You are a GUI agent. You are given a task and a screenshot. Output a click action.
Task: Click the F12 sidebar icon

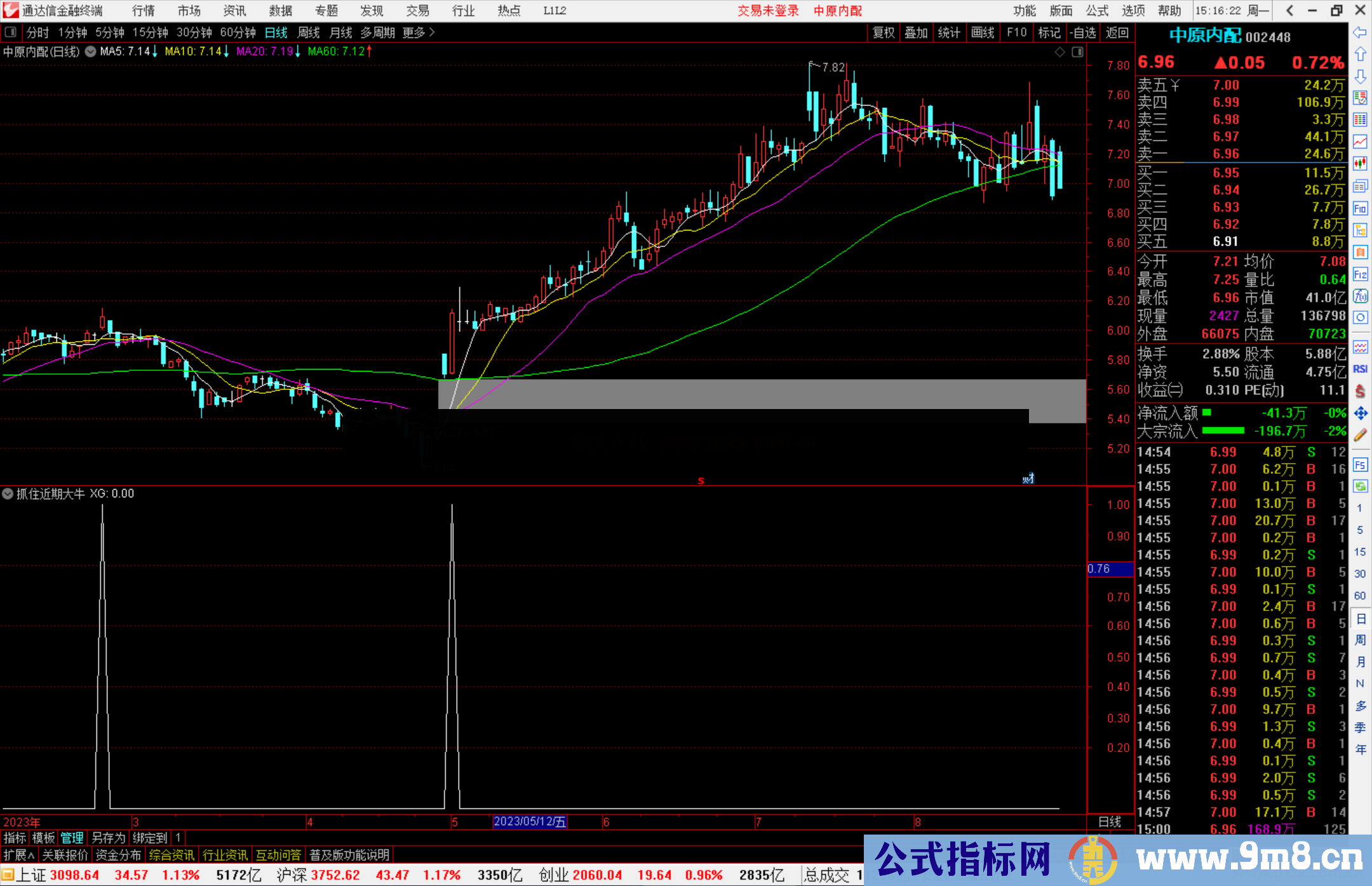pos(1360,274)
